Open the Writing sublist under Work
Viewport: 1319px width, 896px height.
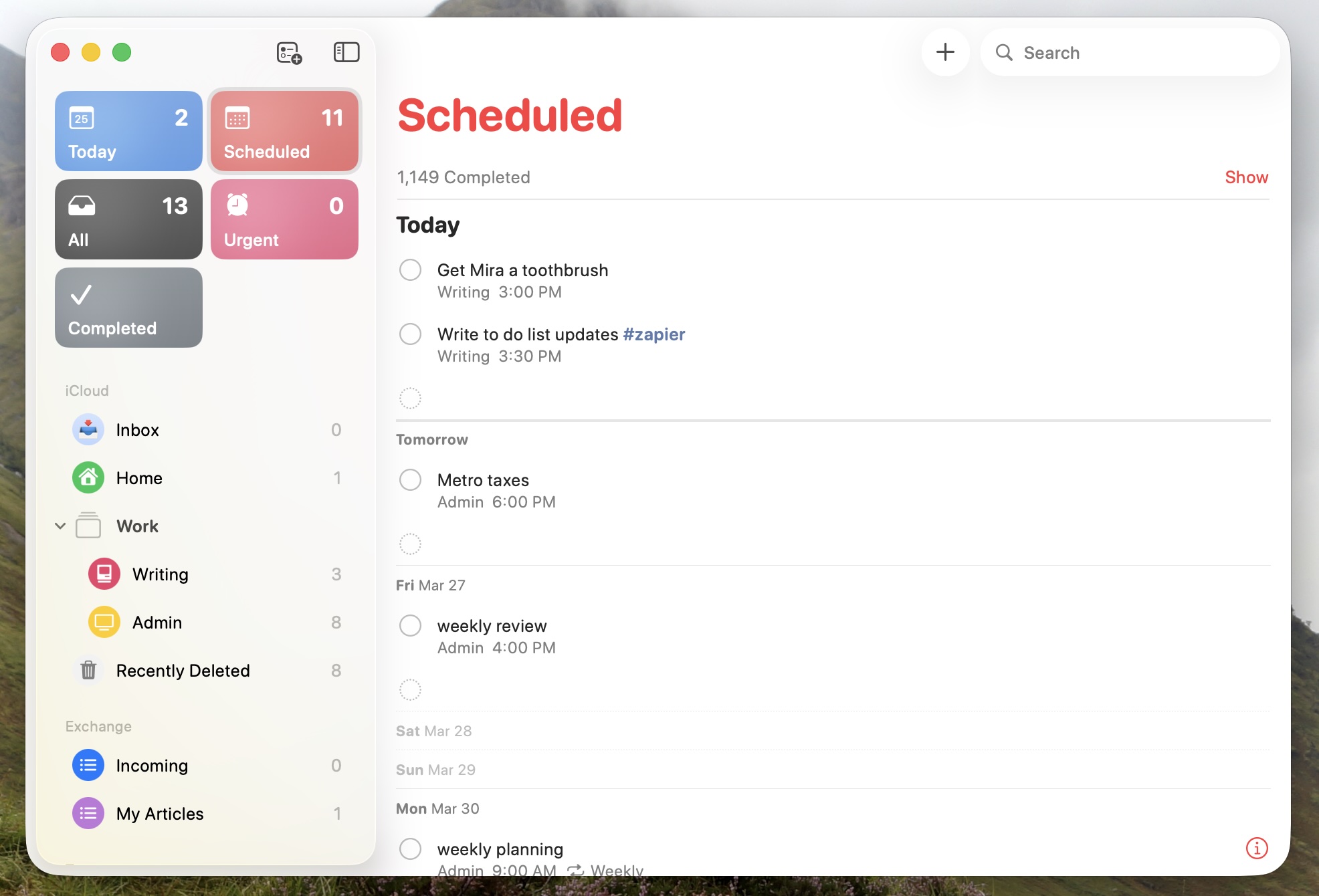160,574
